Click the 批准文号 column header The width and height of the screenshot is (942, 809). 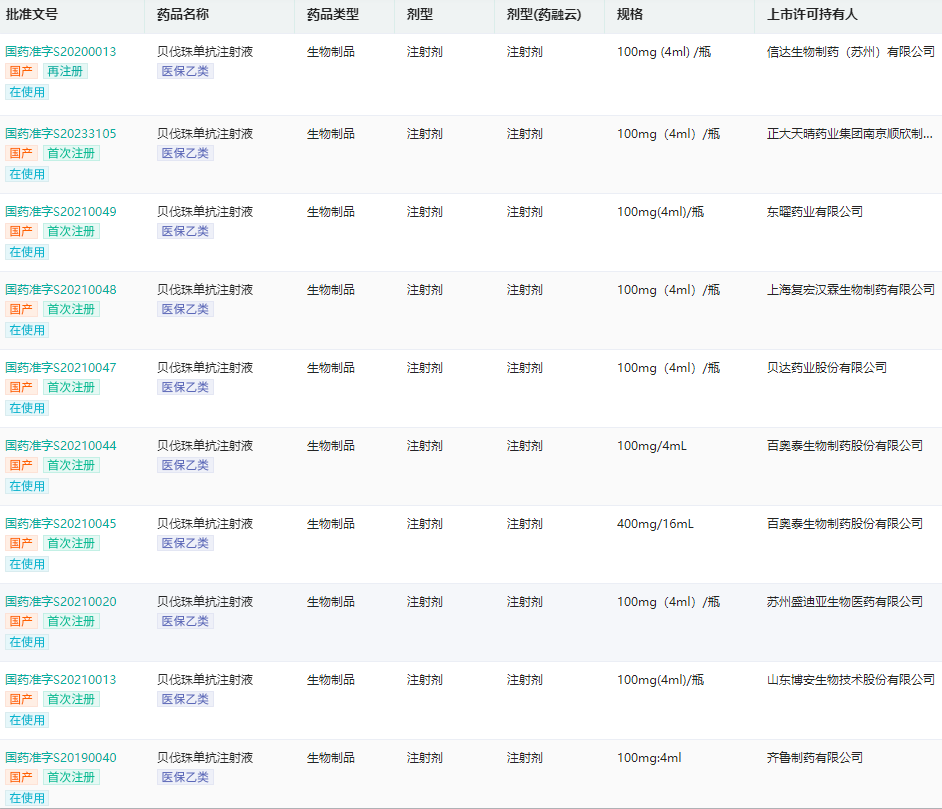click(x=32, y=14)
